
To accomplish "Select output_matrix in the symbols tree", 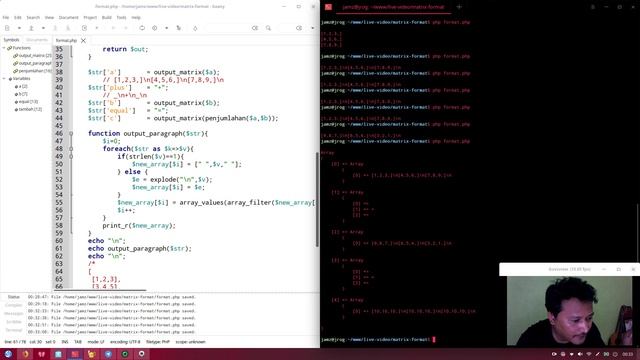I will click(32, 56).
